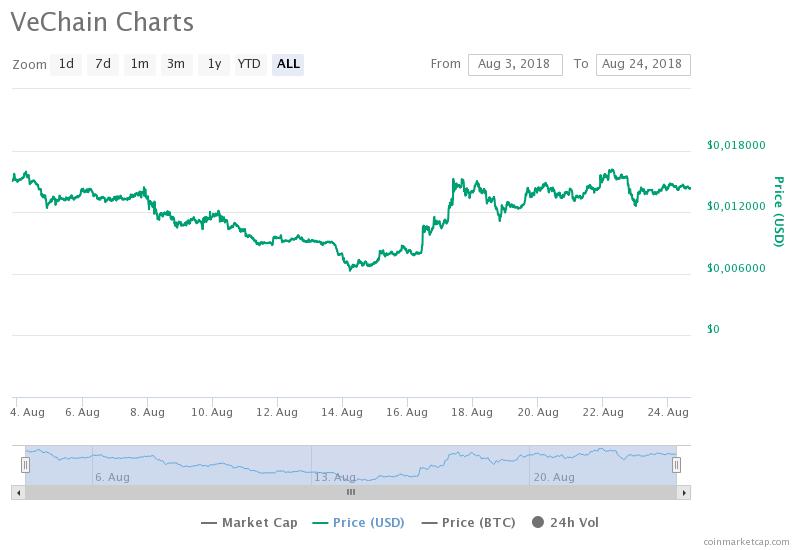Open the coinmarketcap.com credit link
This screenshot has width=800, height=550.
coord(746,542)
